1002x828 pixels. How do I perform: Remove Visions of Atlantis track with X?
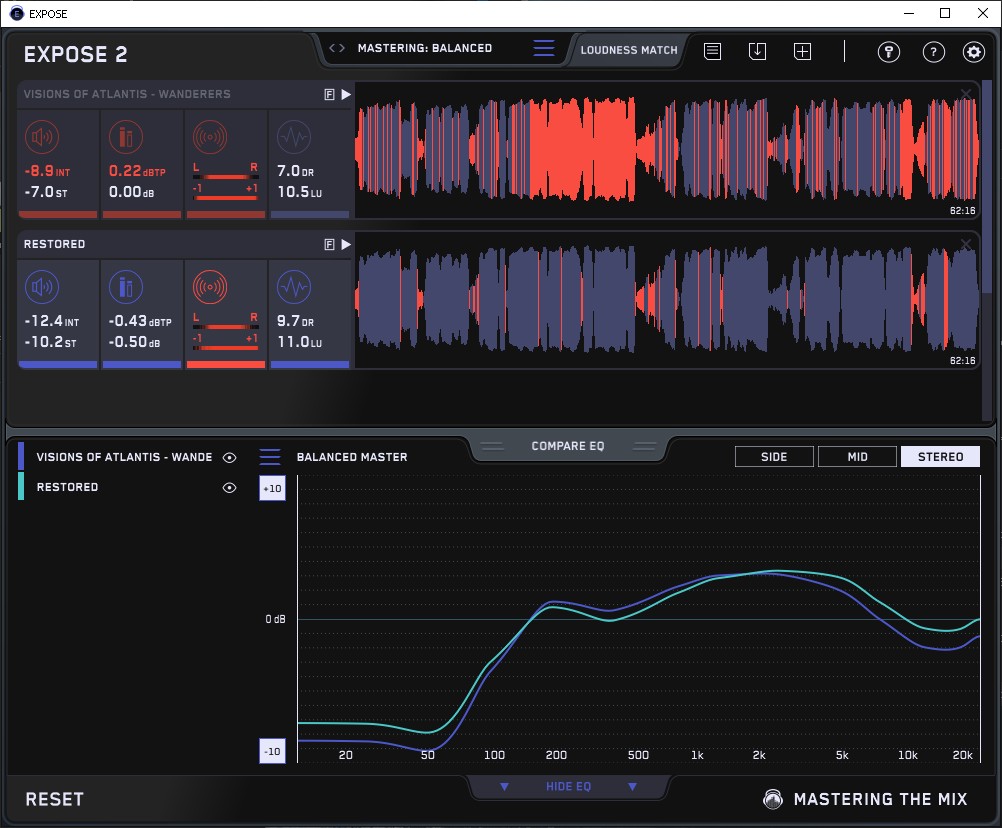pos(966,95)
